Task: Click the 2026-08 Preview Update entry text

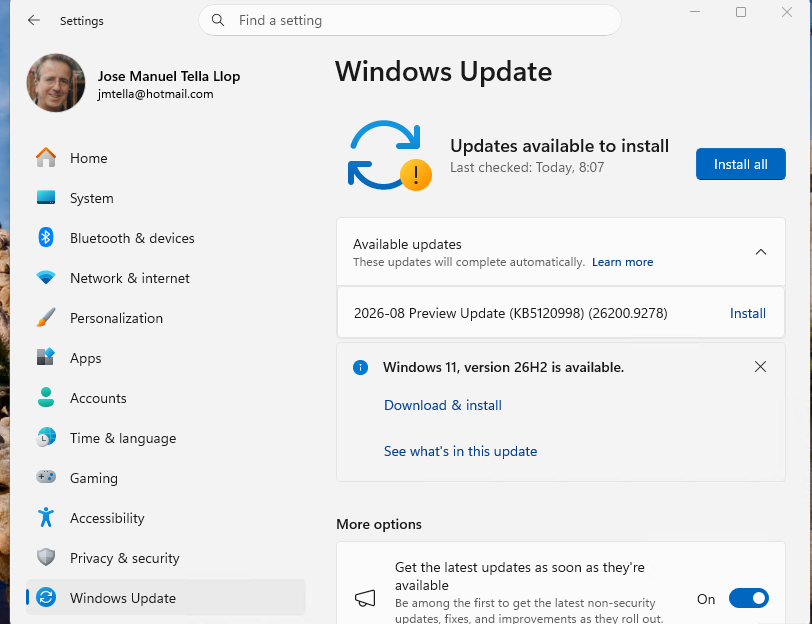Action: (x=511, y=313)
